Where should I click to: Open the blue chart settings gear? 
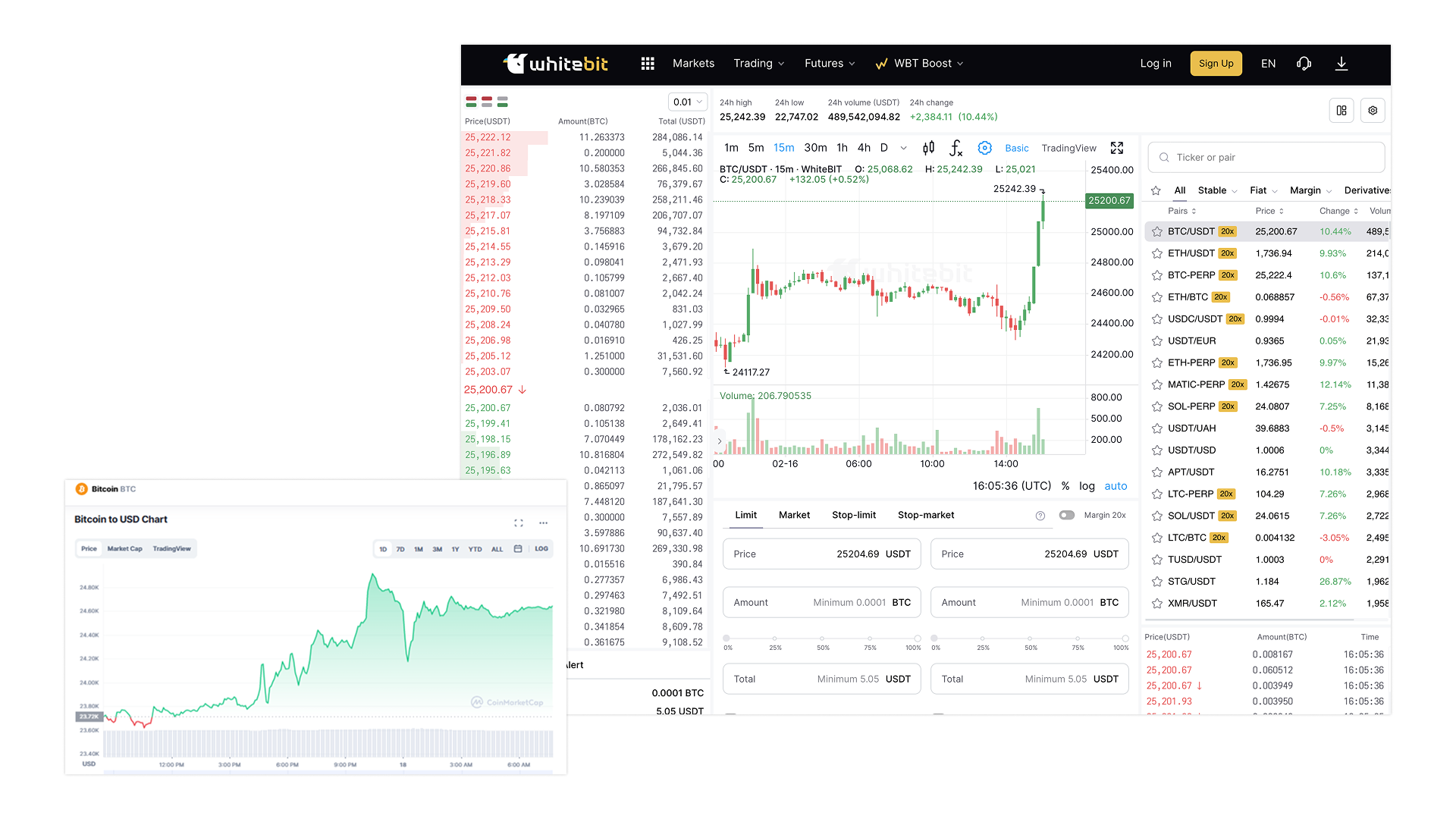click(x=985, y=148)
